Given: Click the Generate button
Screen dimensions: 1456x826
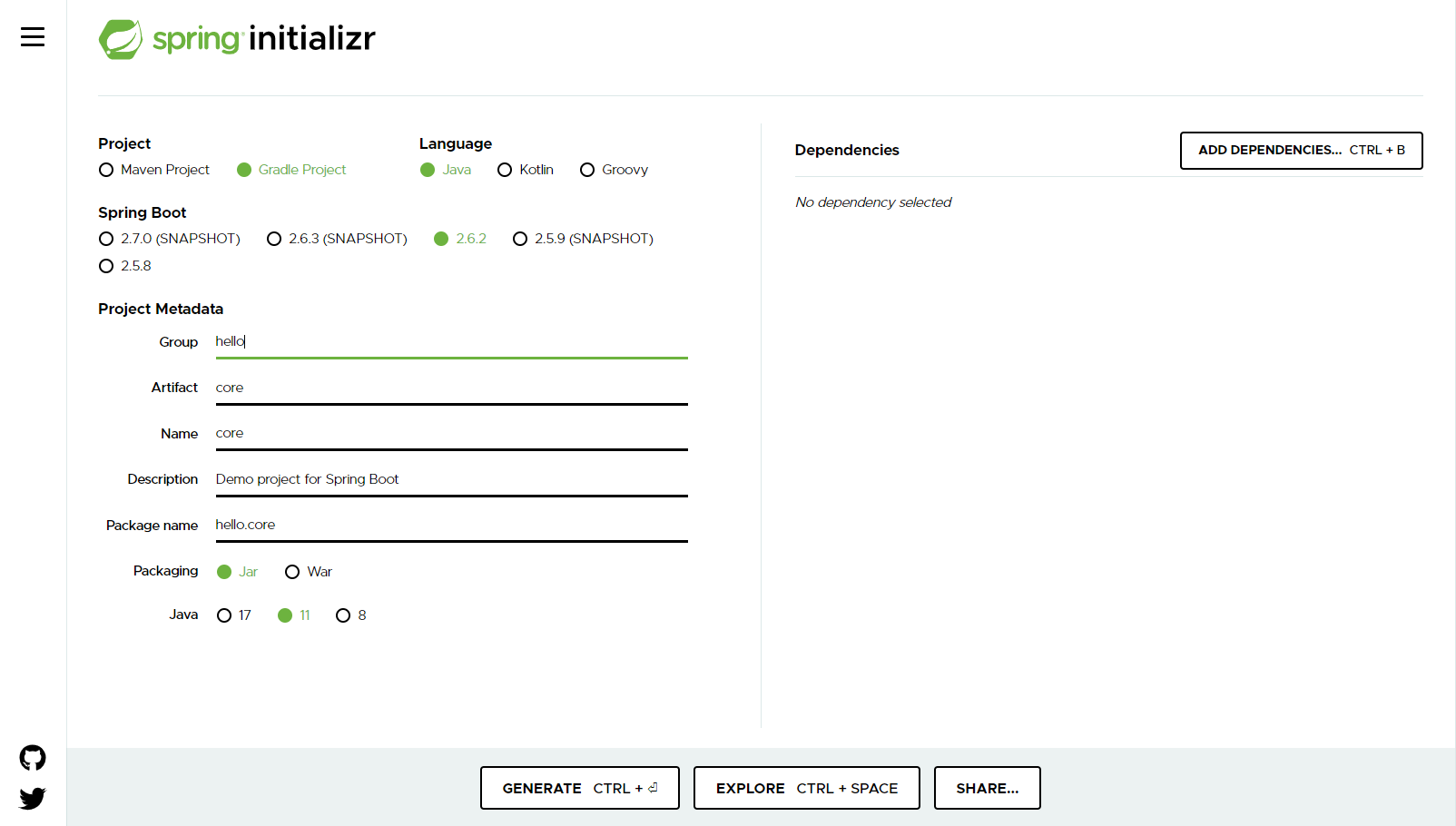Looking at the screenshot, I should click(x=579, y=788).
